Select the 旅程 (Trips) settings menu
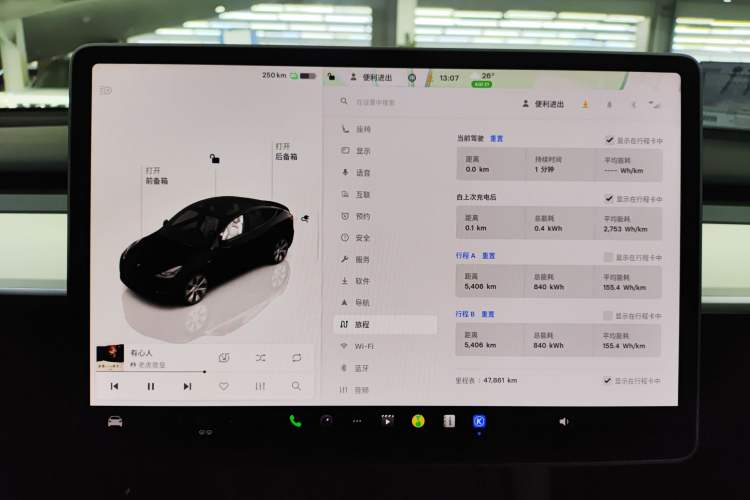The height and width of the screenshot is (500, 750). (x=385, y=324)
